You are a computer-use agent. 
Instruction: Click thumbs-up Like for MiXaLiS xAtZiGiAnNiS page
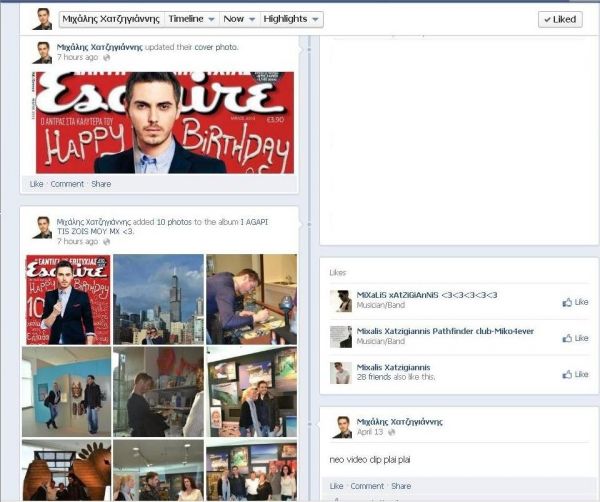point(575,302)
